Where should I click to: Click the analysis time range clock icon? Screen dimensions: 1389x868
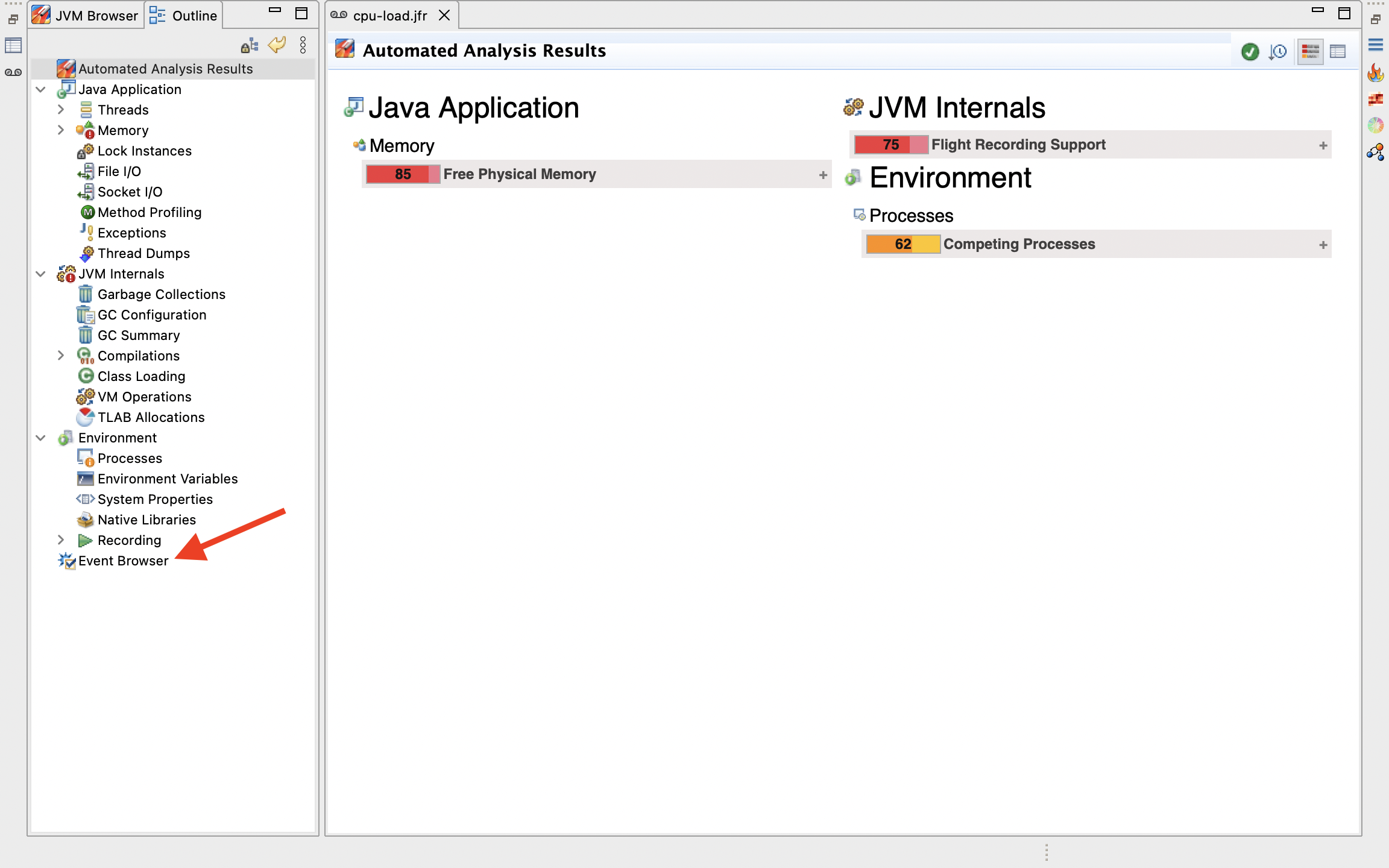(x=1277, y=52)
